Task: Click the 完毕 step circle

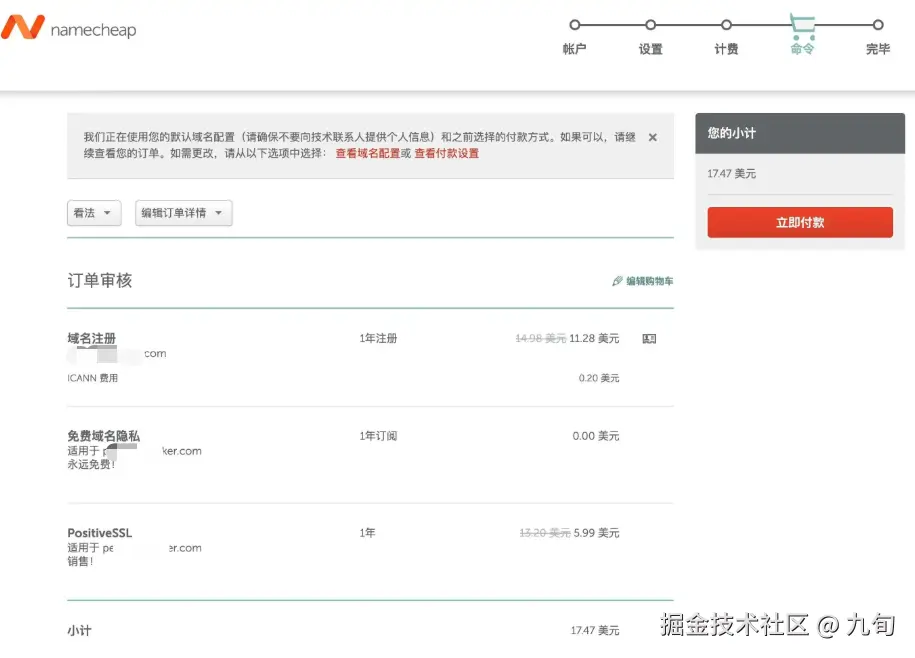Action: pos(878,25)
